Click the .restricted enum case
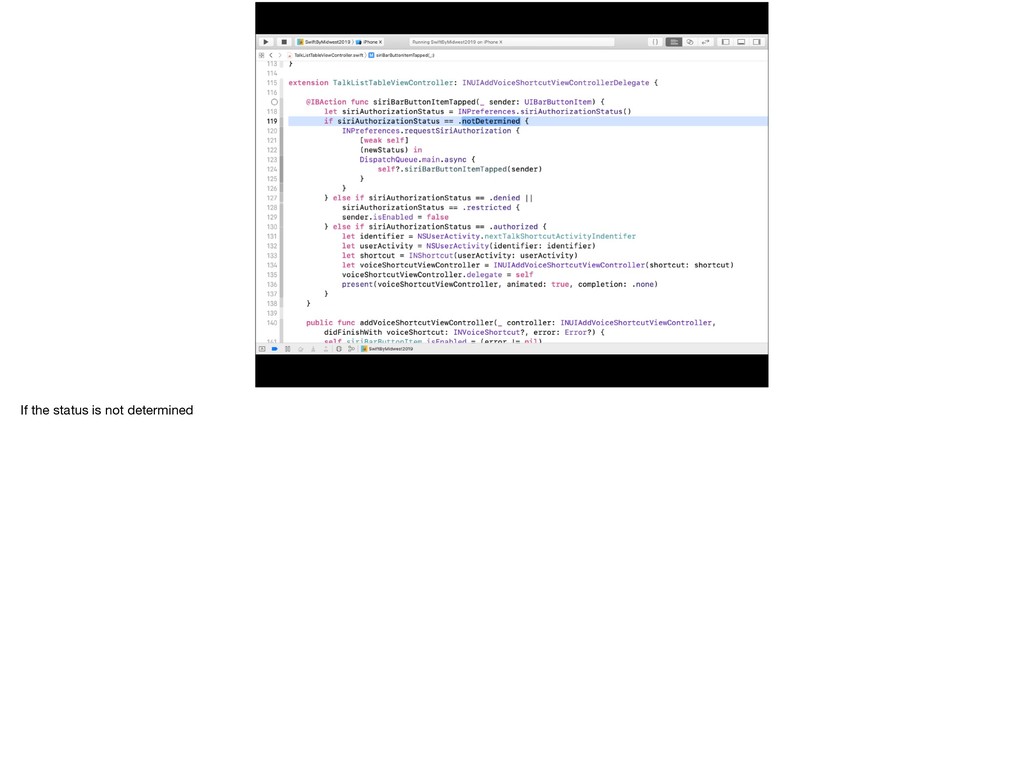 (487, 208)
